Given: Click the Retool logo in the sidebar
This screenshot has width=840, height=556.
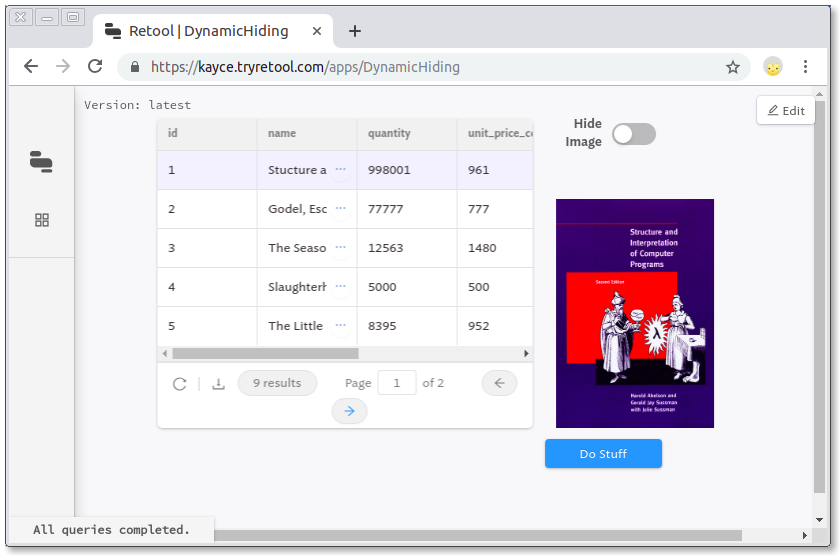Looking at the screenshot, I should (x=41, y=162).
